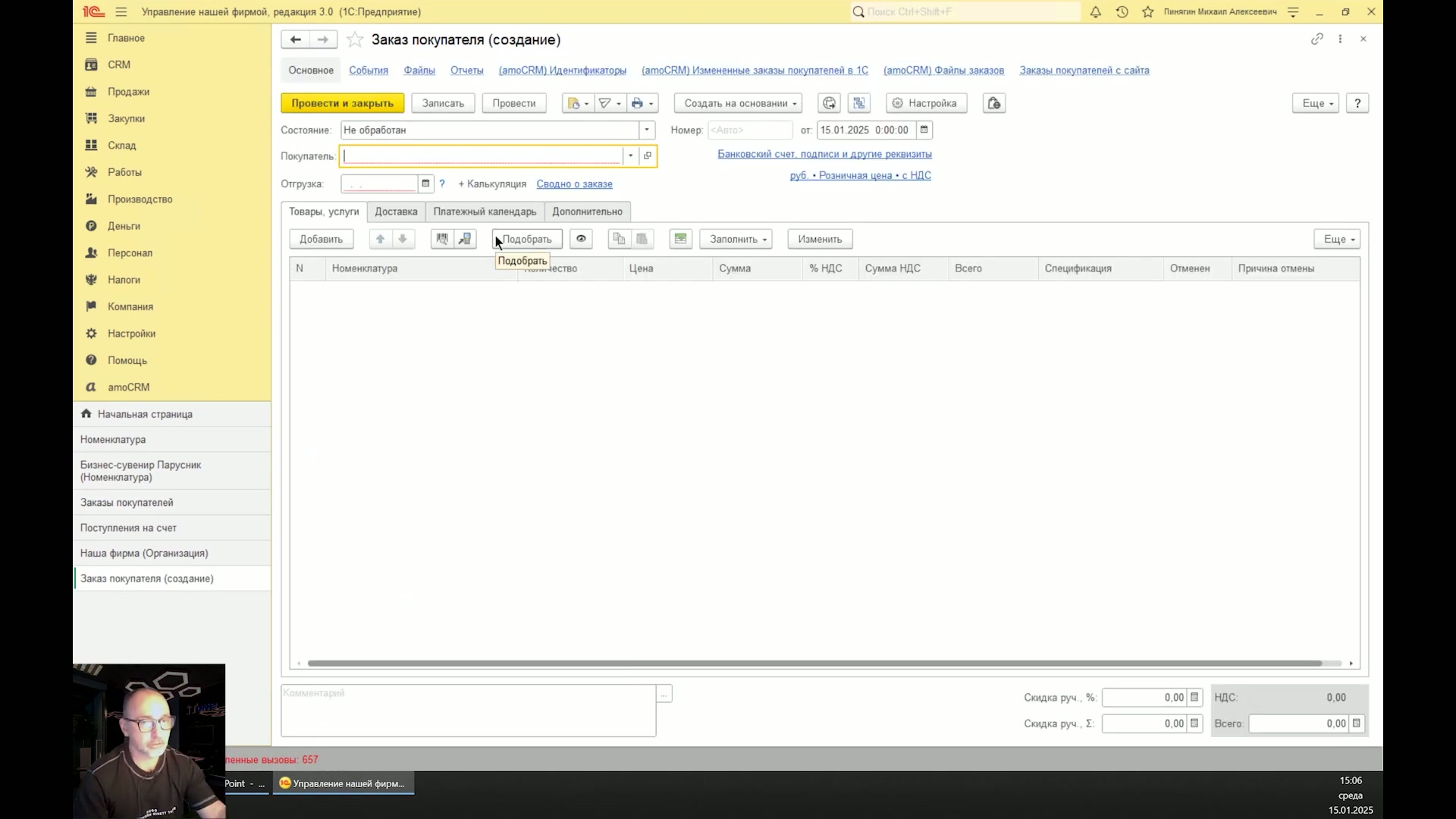
Task: Open favorites star in the title bar
Action: (x=1148, y=12)
